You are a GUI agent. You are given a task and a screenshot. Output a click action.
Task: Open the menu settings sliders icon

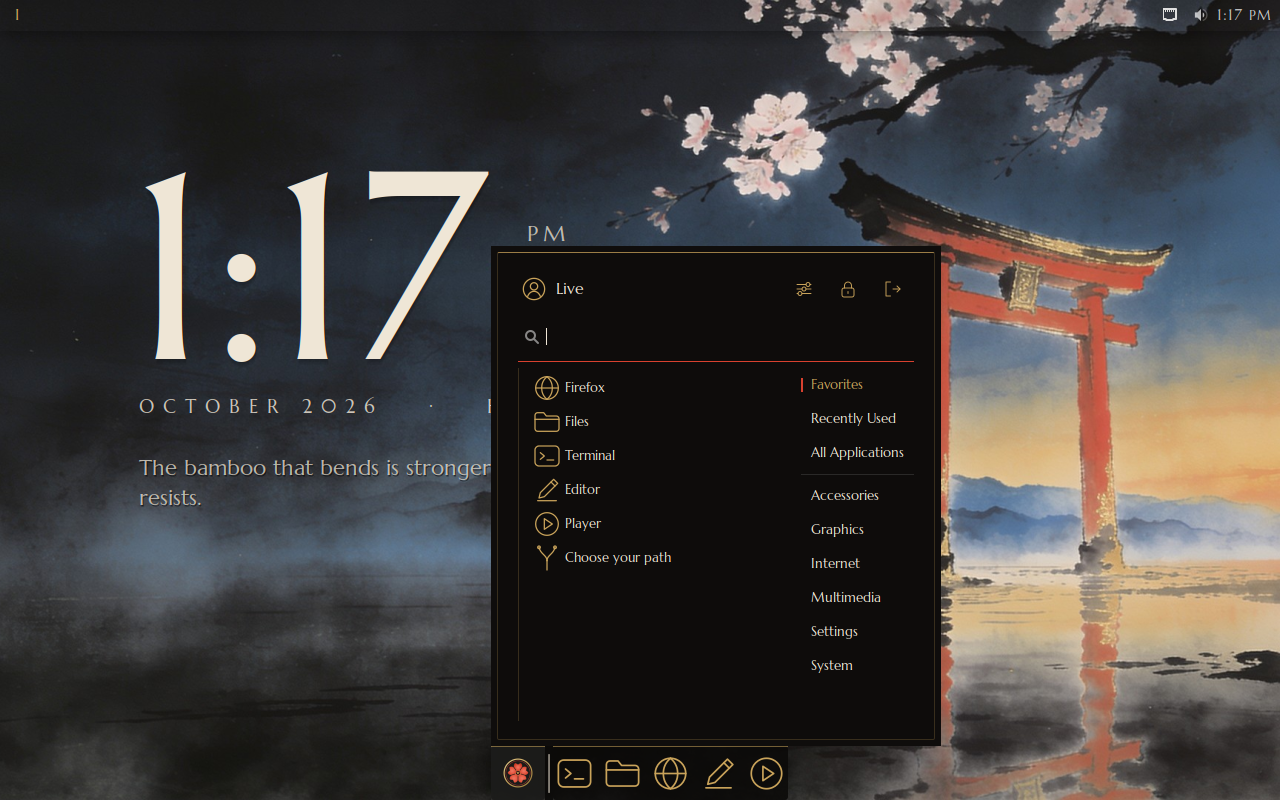(x=804, y=289)
